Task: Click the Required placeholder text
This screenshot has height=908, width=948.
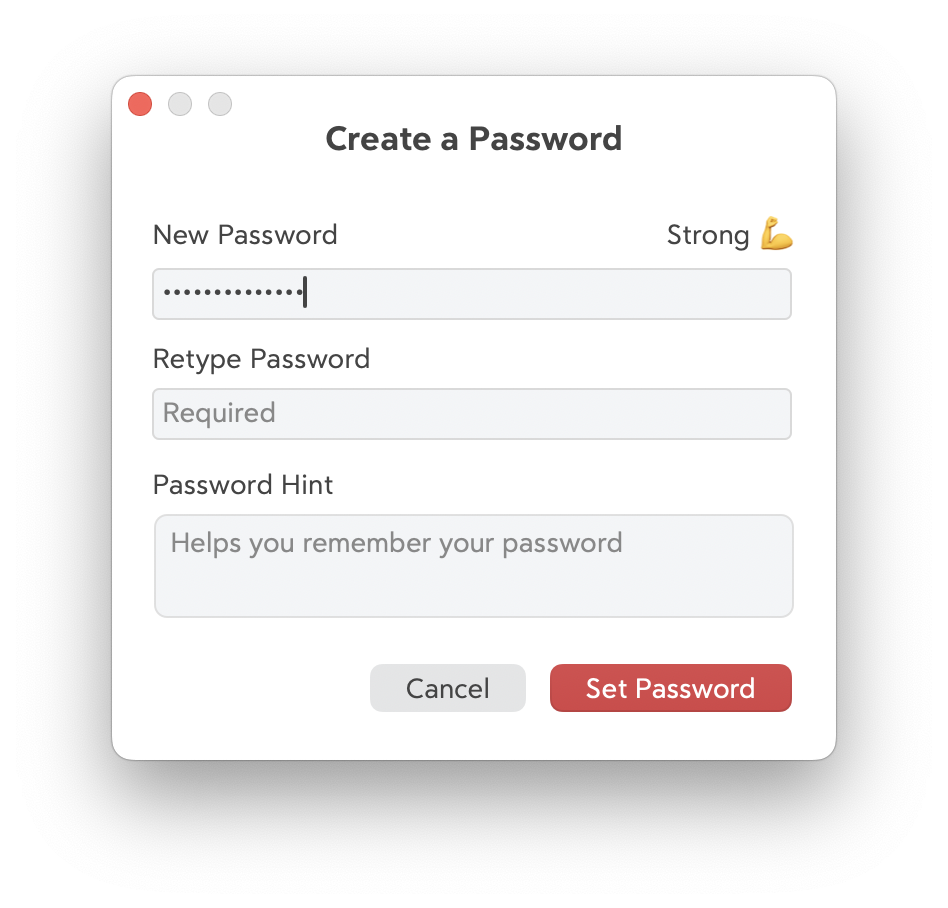Action: [219, 413]
